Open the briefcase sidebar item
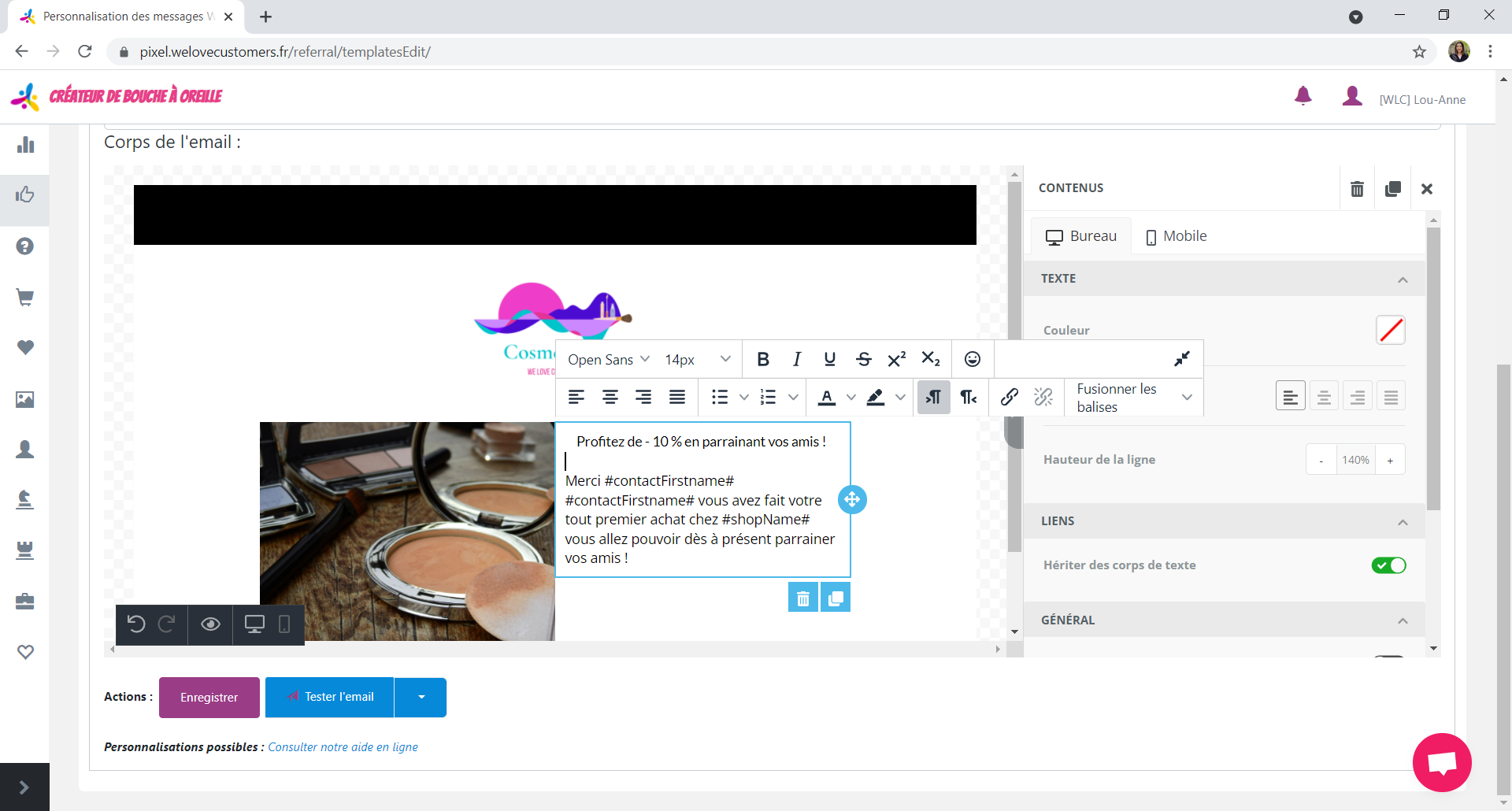The height and width of the screenshot is (811, 1512). click(25, 602)
